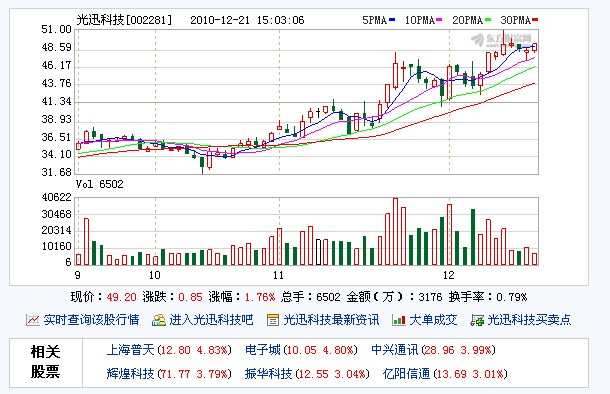Open the 大单成交 link

point(433,320)
